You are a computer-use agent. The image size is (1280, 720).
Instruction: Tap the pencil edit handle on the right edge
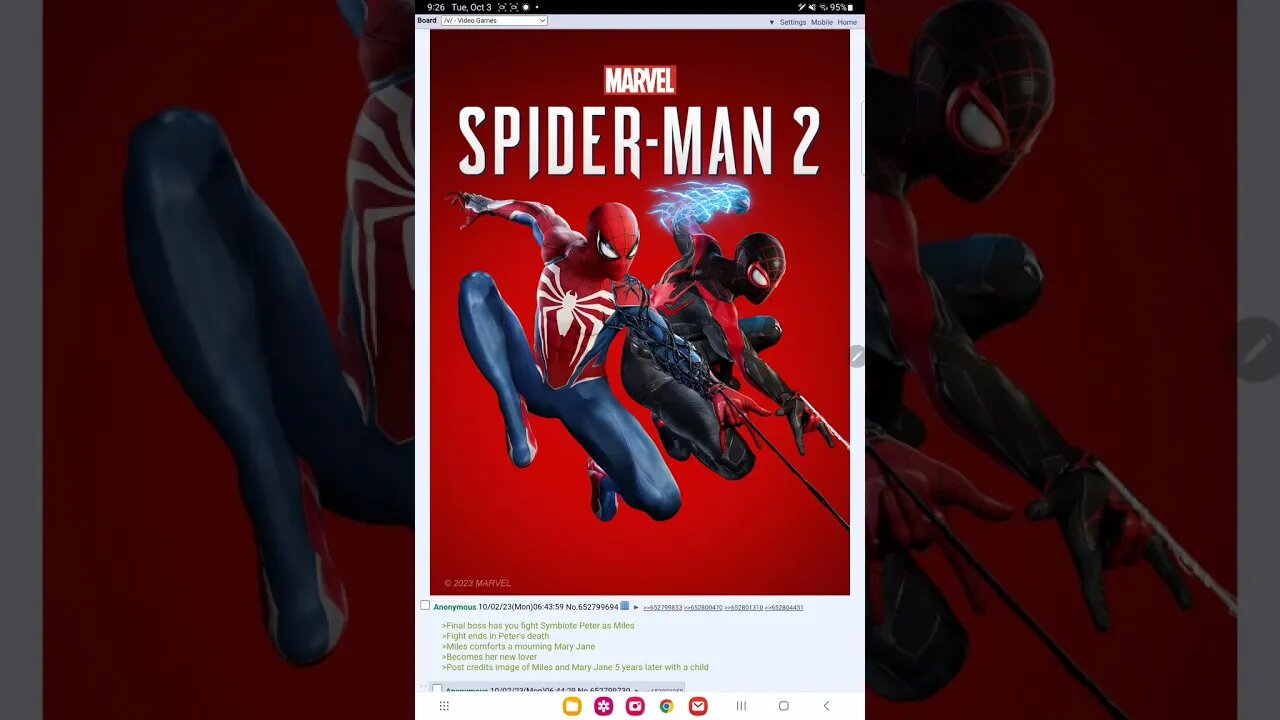pos(856,356)
